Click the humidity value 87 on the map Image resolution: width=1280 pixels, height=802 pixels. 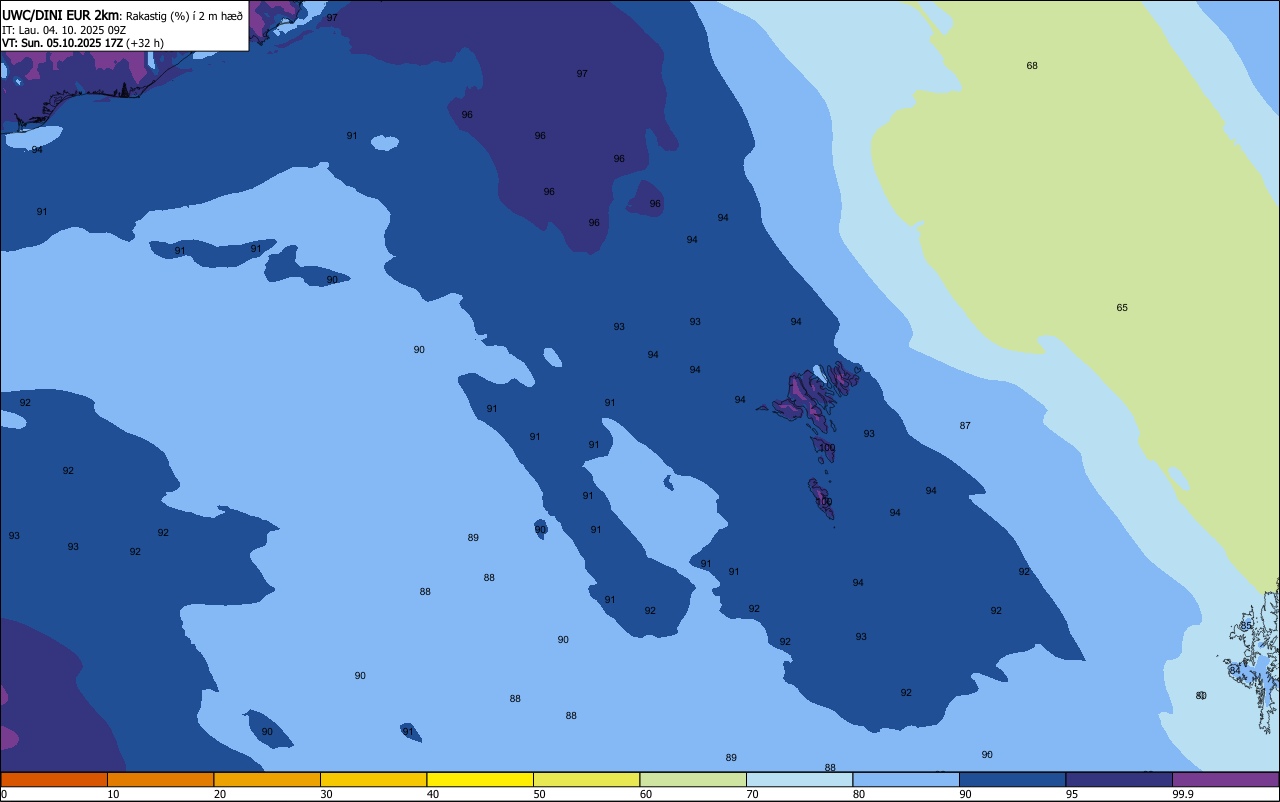point(965,426)
